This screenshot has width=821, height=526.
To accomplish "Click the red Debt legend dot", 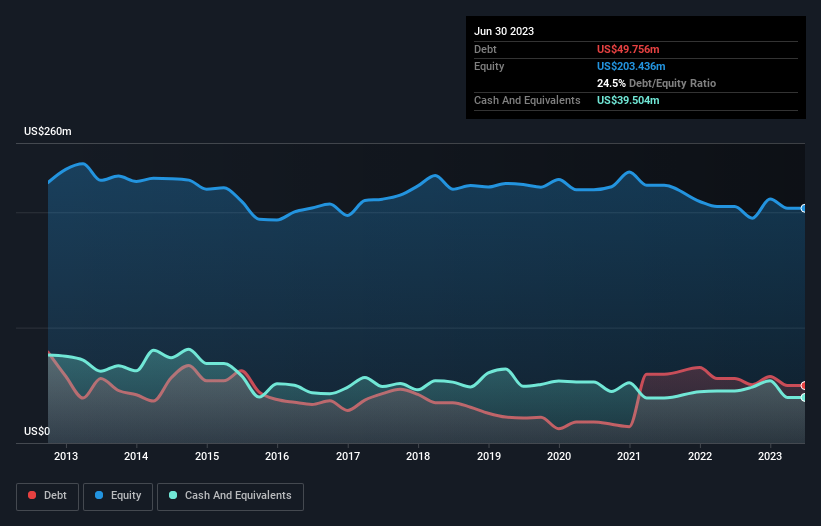I will (x=32, y=495).
